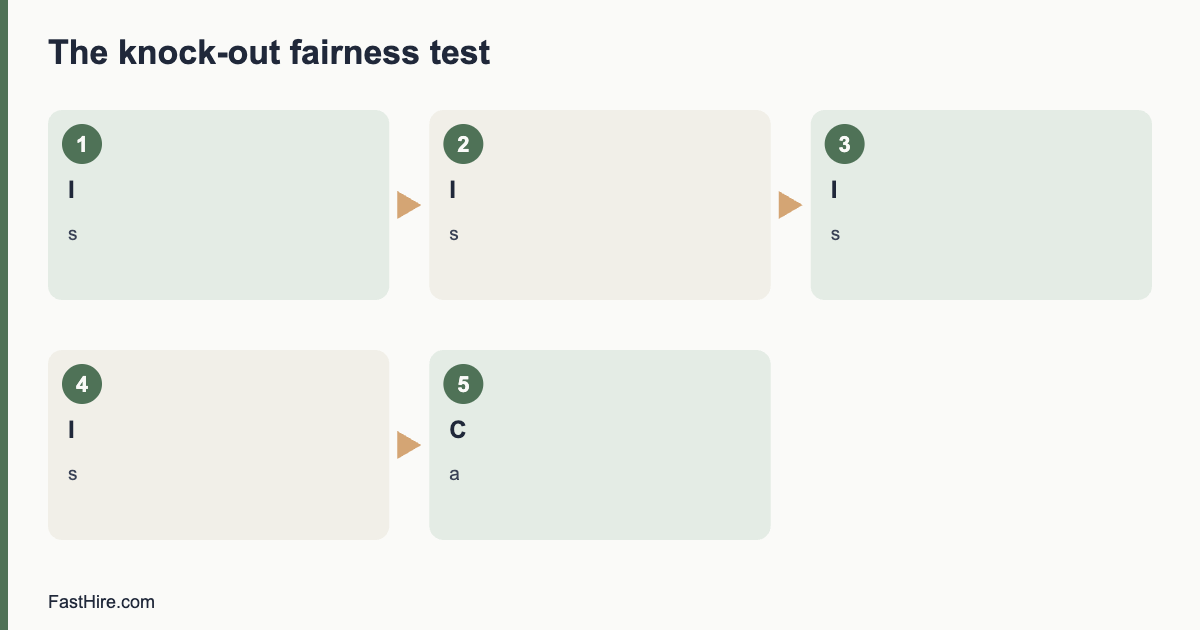Select the step 2 circle badge

pos(463,144)
